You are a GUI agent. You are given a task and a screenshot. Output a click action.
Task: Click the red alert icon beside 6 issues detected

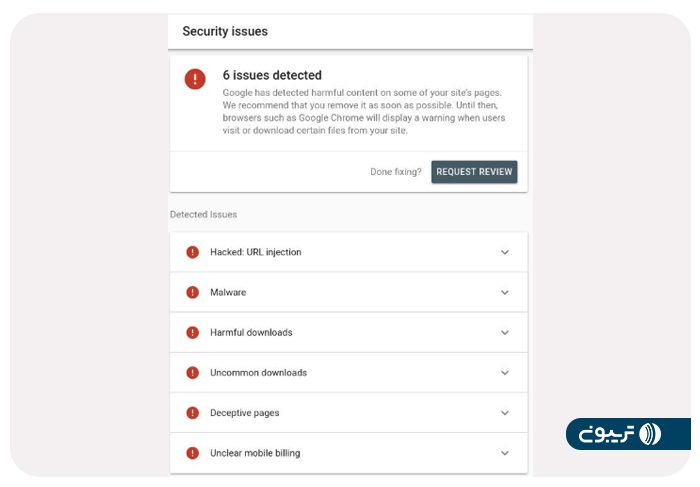(x=195, y=79)
